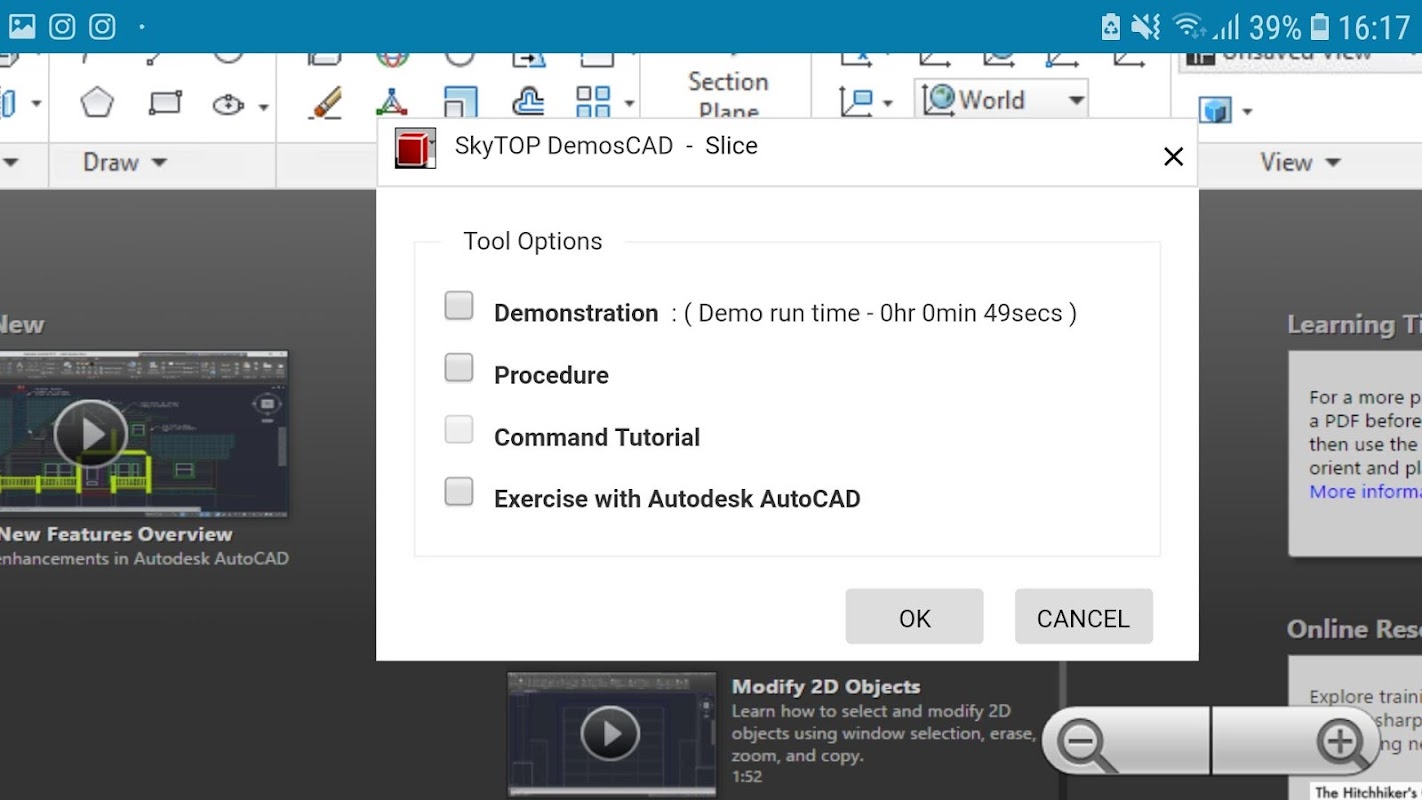Click the OK button
This screenshot has height=800, width=1422.
(914, 617)
